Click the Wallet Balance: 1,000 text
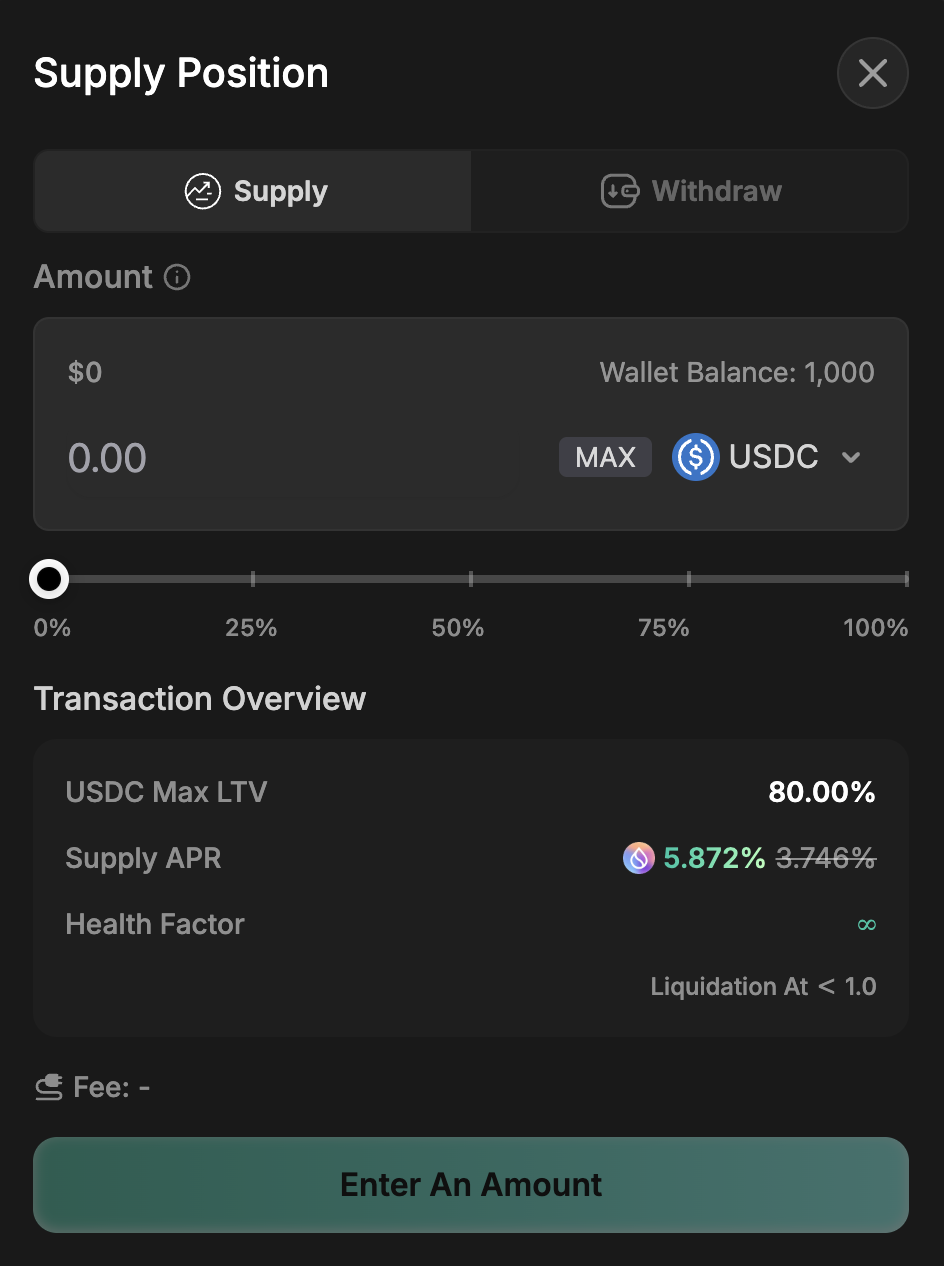This screenshot has height=1266, width=944. coord(736,373)
